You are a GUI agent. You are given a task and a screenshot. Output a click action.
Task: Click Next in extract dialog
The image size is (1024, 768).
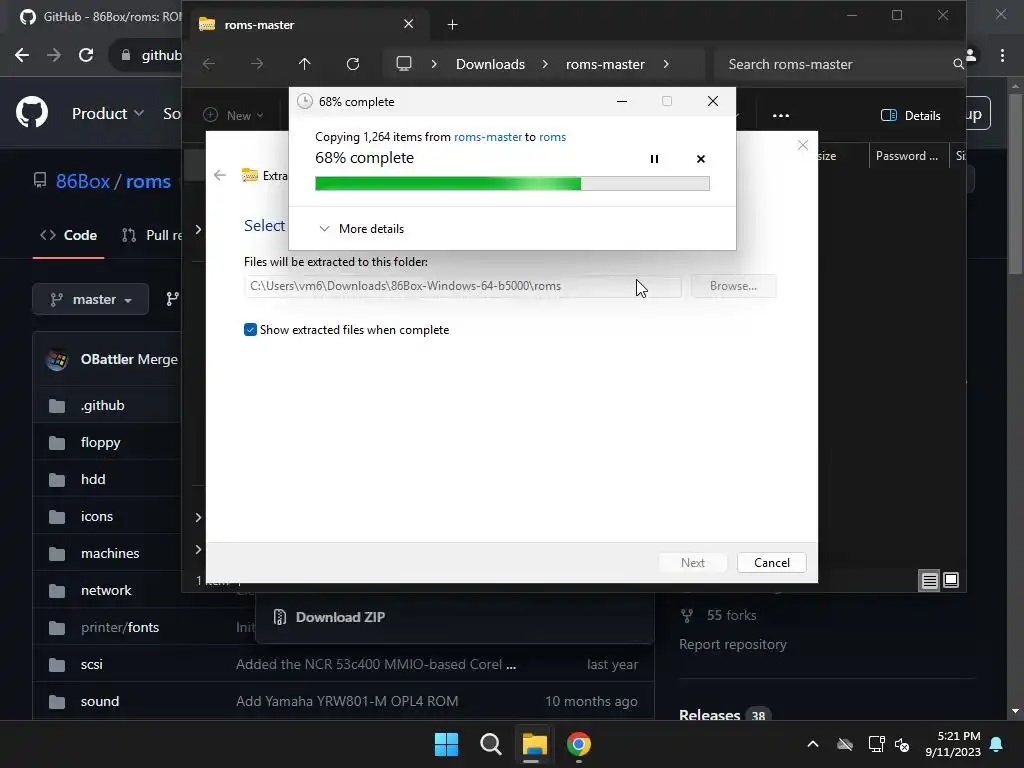click(692, 563)
